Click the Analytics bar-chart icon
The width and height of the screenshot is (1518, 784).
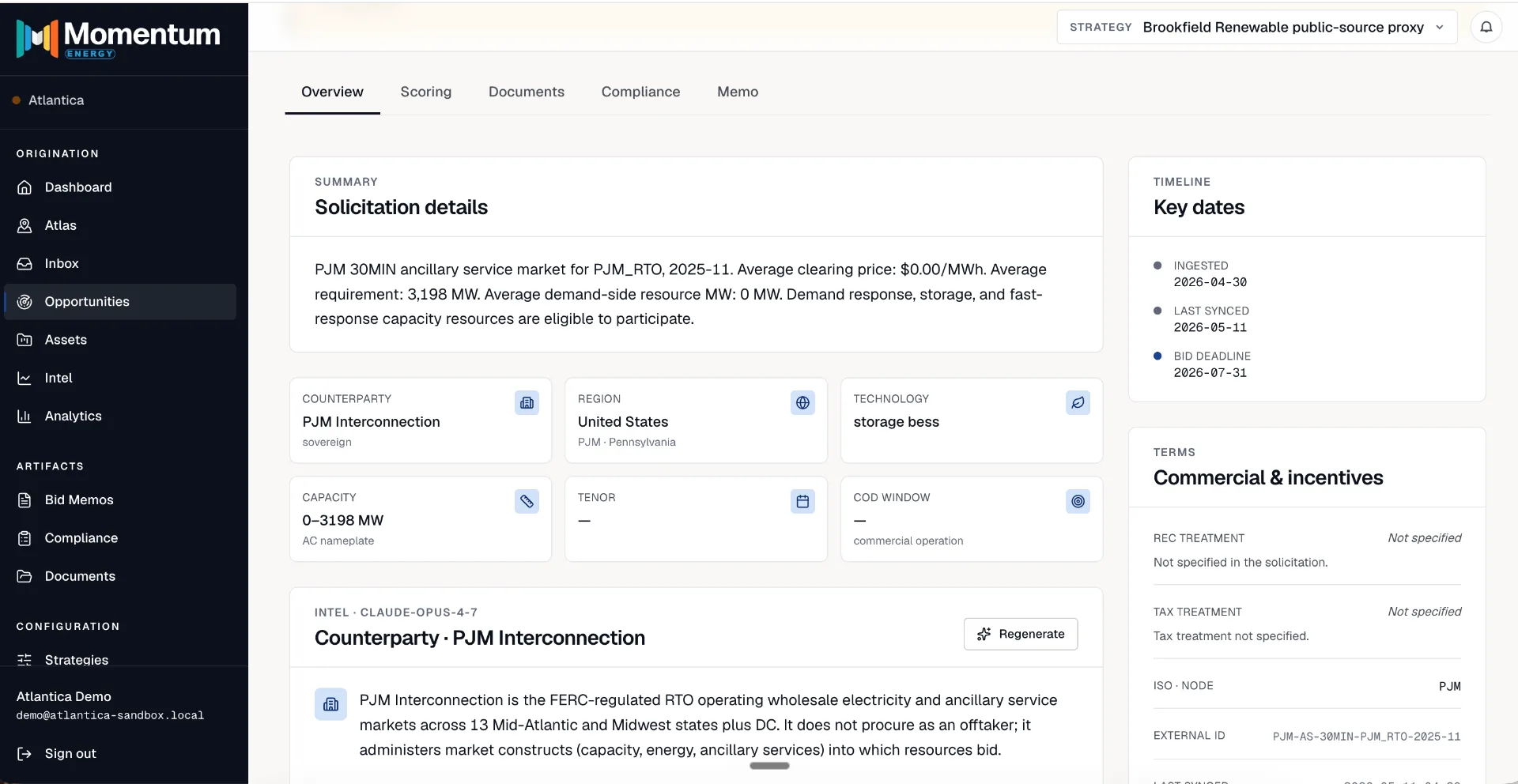pos(25,416)
